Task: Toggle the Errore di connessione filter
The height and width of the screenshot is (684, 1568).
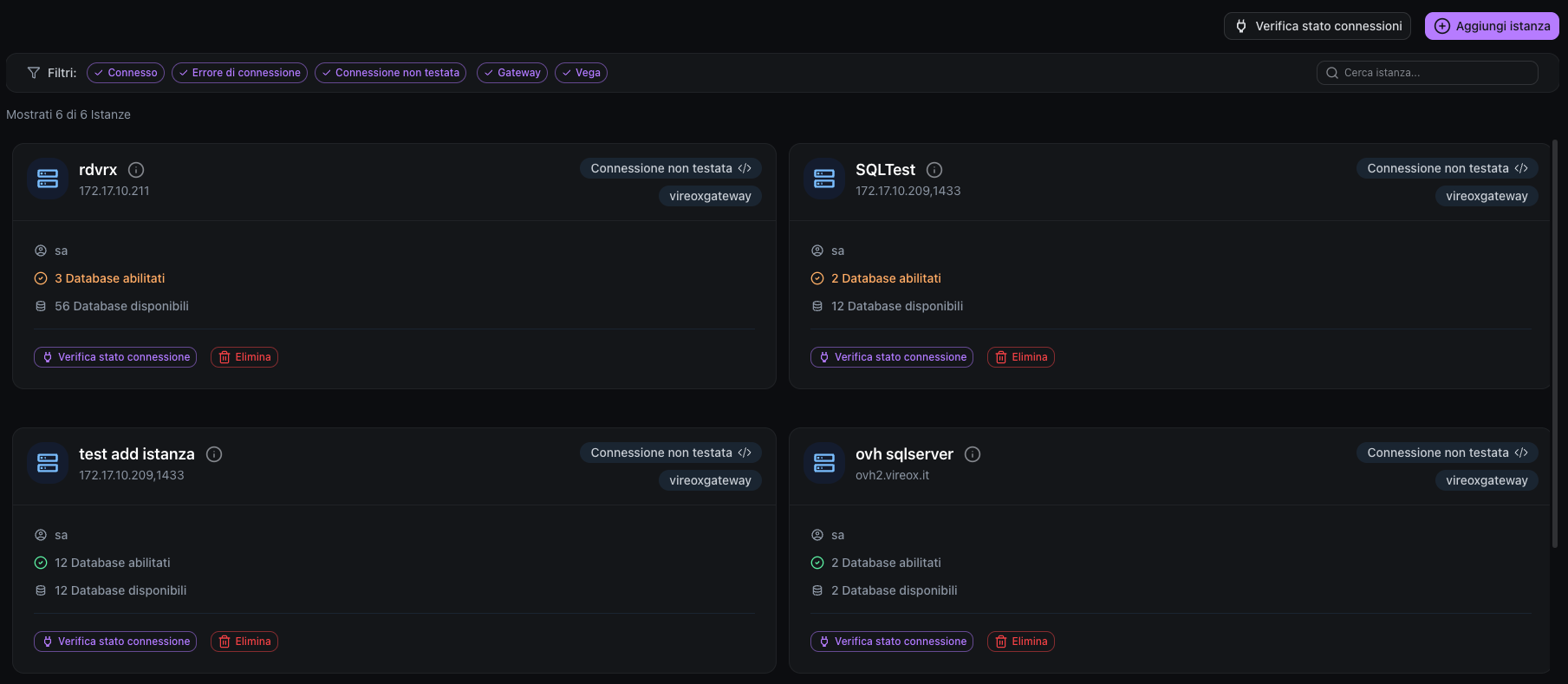Action: coord(239,73)
